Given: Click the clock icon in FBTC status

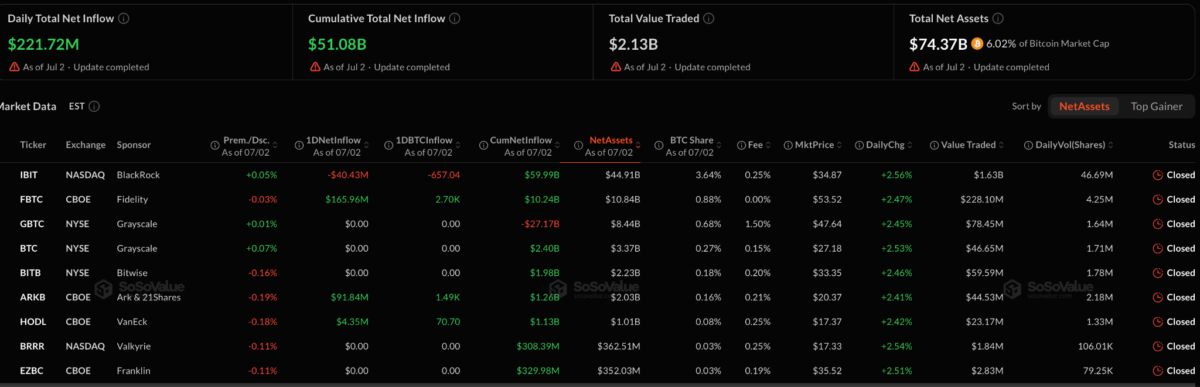Looking at the screenshot, I should [1158, 199].
